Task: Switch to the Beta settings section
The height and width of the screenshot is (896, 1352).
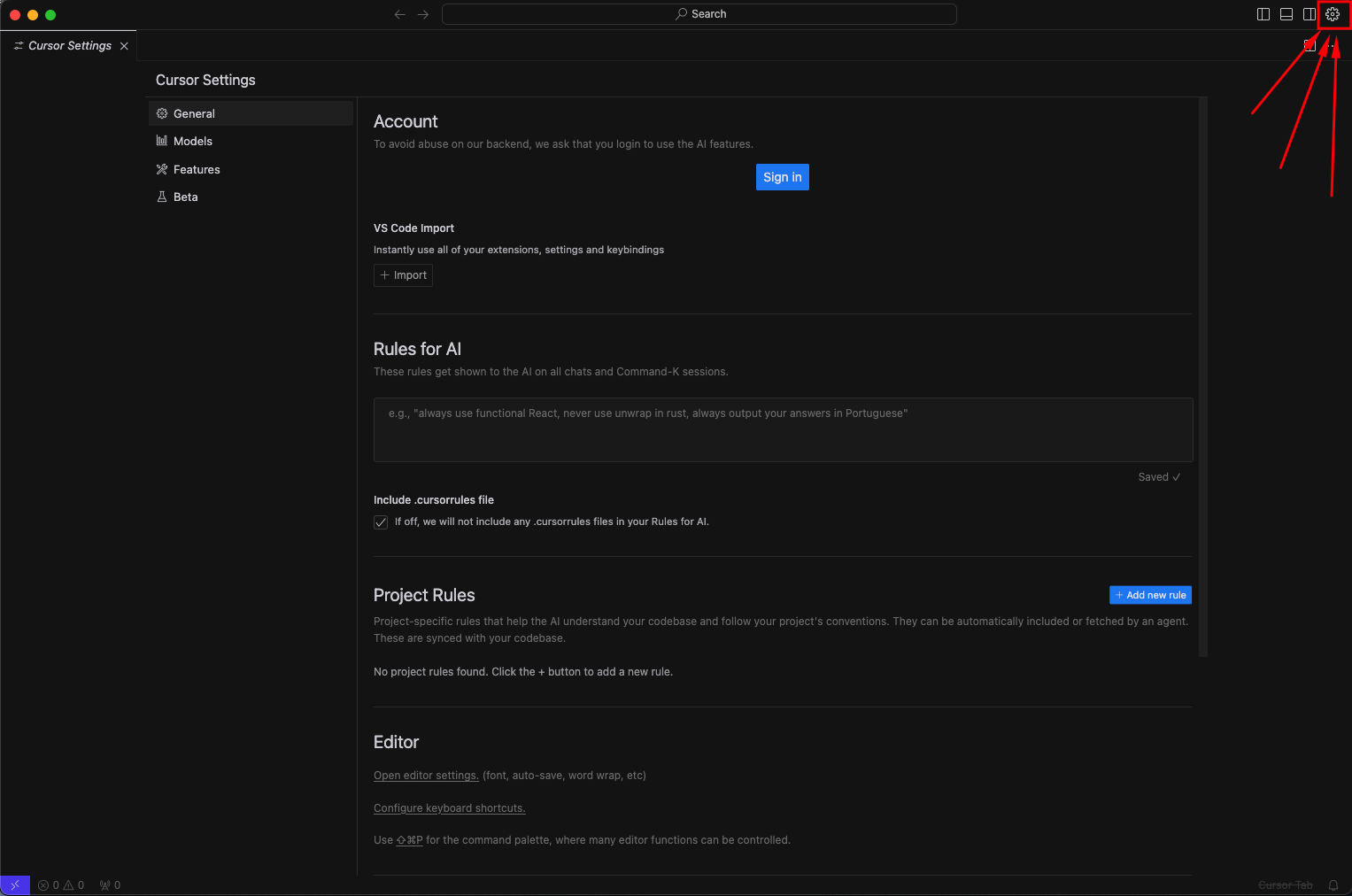Action: tap(186, 197)
